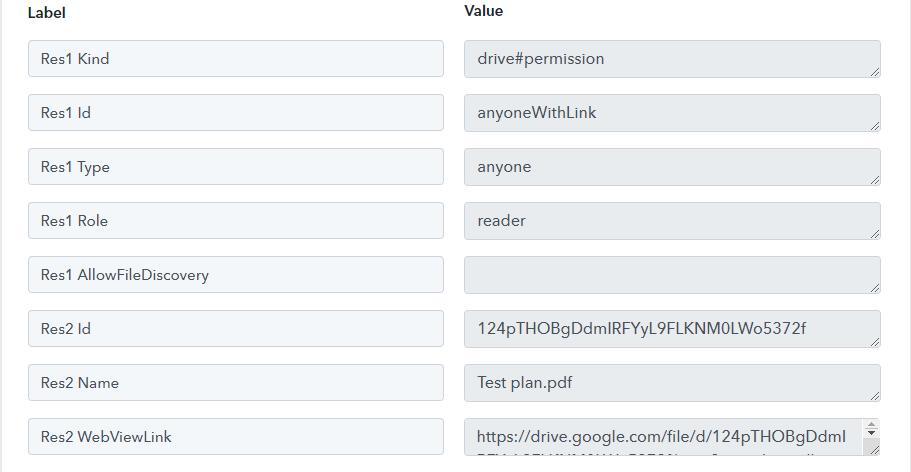
Task: Click the Res2 WebViewLink label field
Action: pos(236,437)
